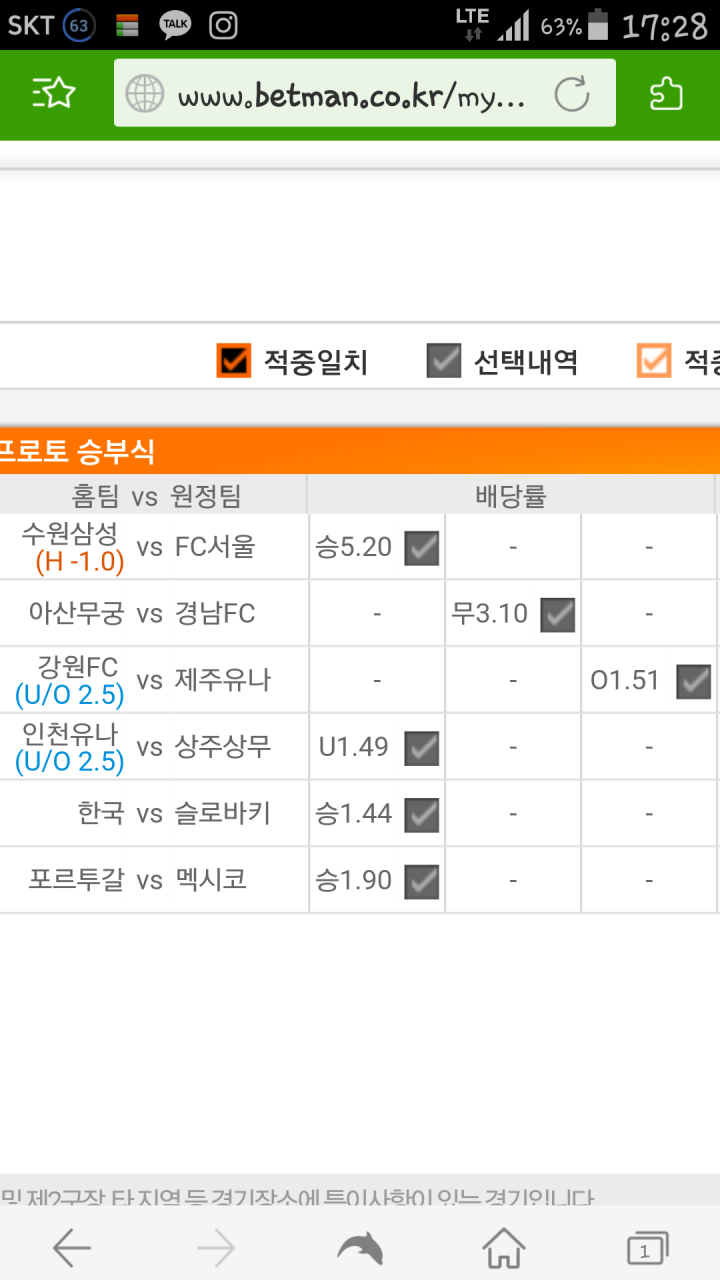Screen dimensions: 720x1280
Task: Toggle the 적중일치 checkbox
Action: point(233,361)
